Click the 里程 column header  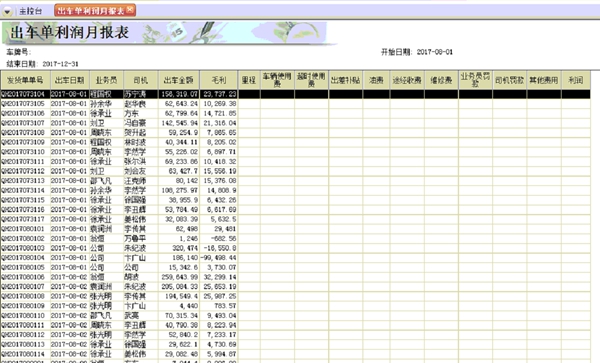pyautogui.click(x=249, y=80)
